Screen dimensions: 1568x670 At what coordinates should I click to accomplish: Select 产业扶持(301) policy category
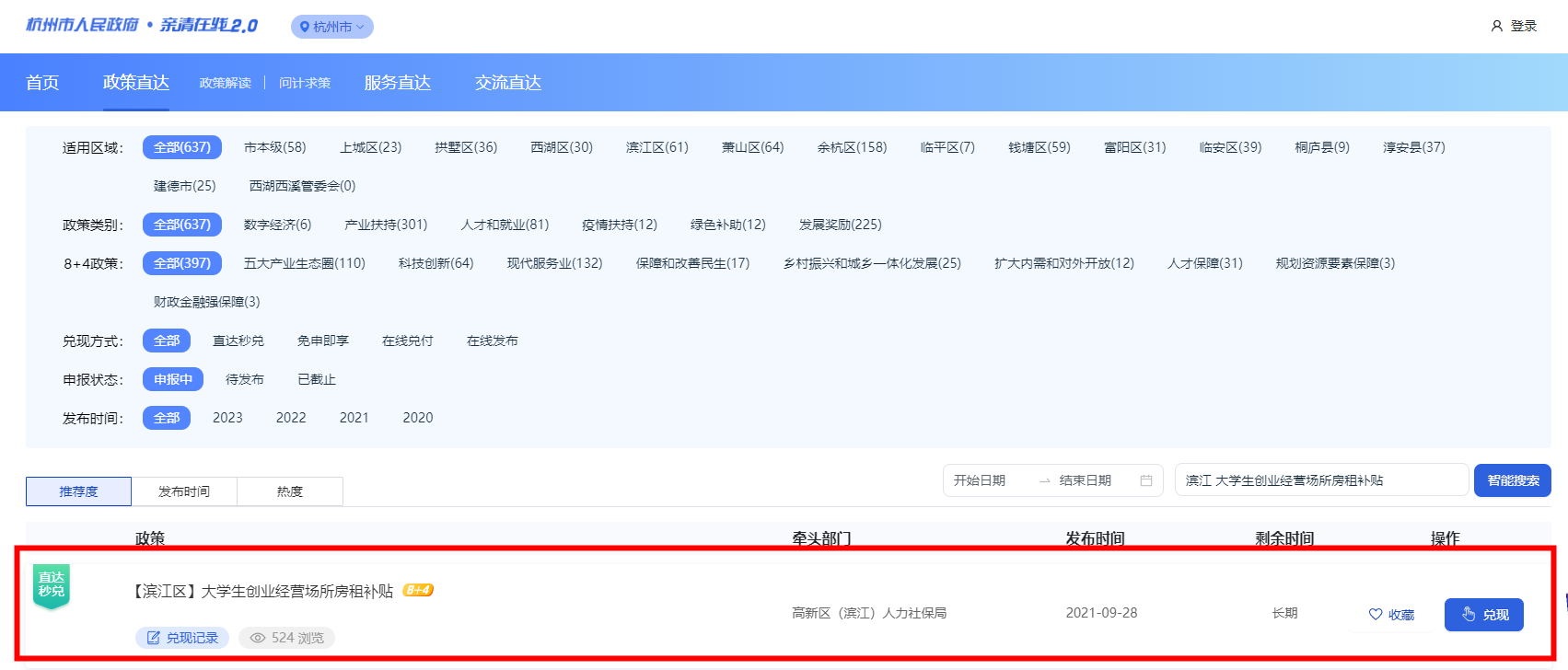click(x=386, y=225)
